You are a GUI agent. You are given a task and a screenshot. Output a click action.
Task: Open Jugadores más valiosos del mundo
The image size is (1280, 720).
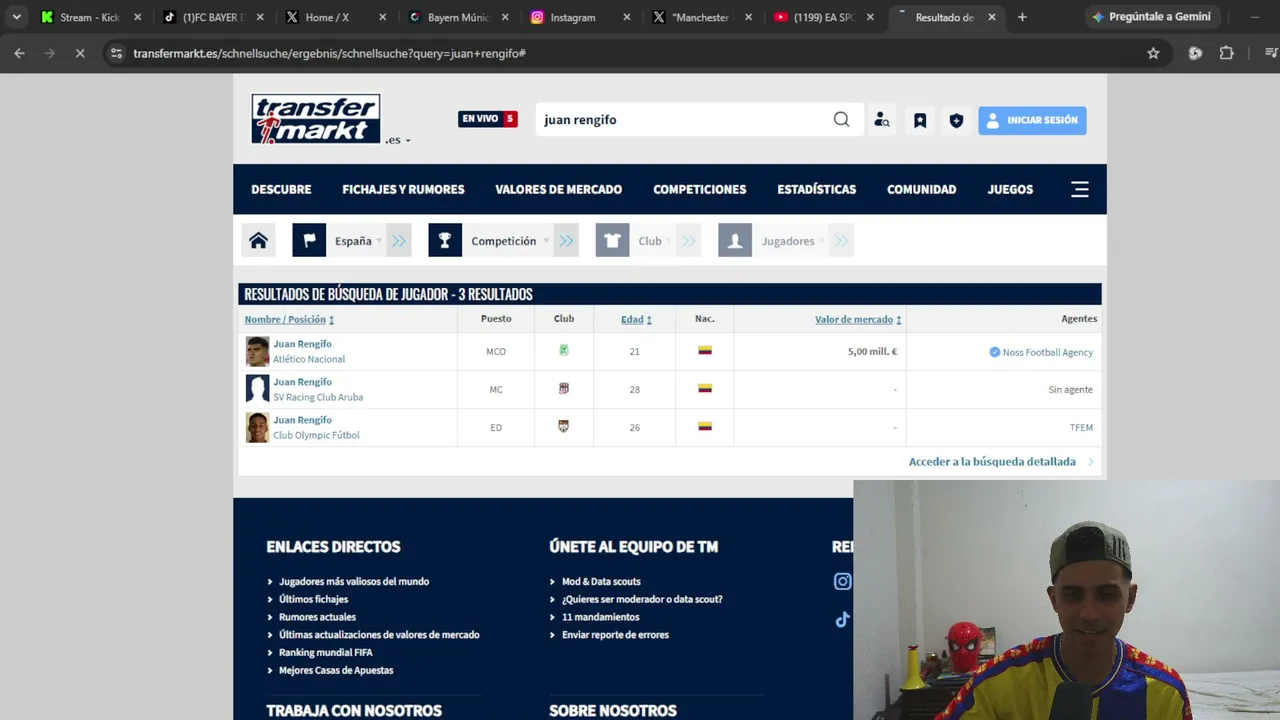354,581
